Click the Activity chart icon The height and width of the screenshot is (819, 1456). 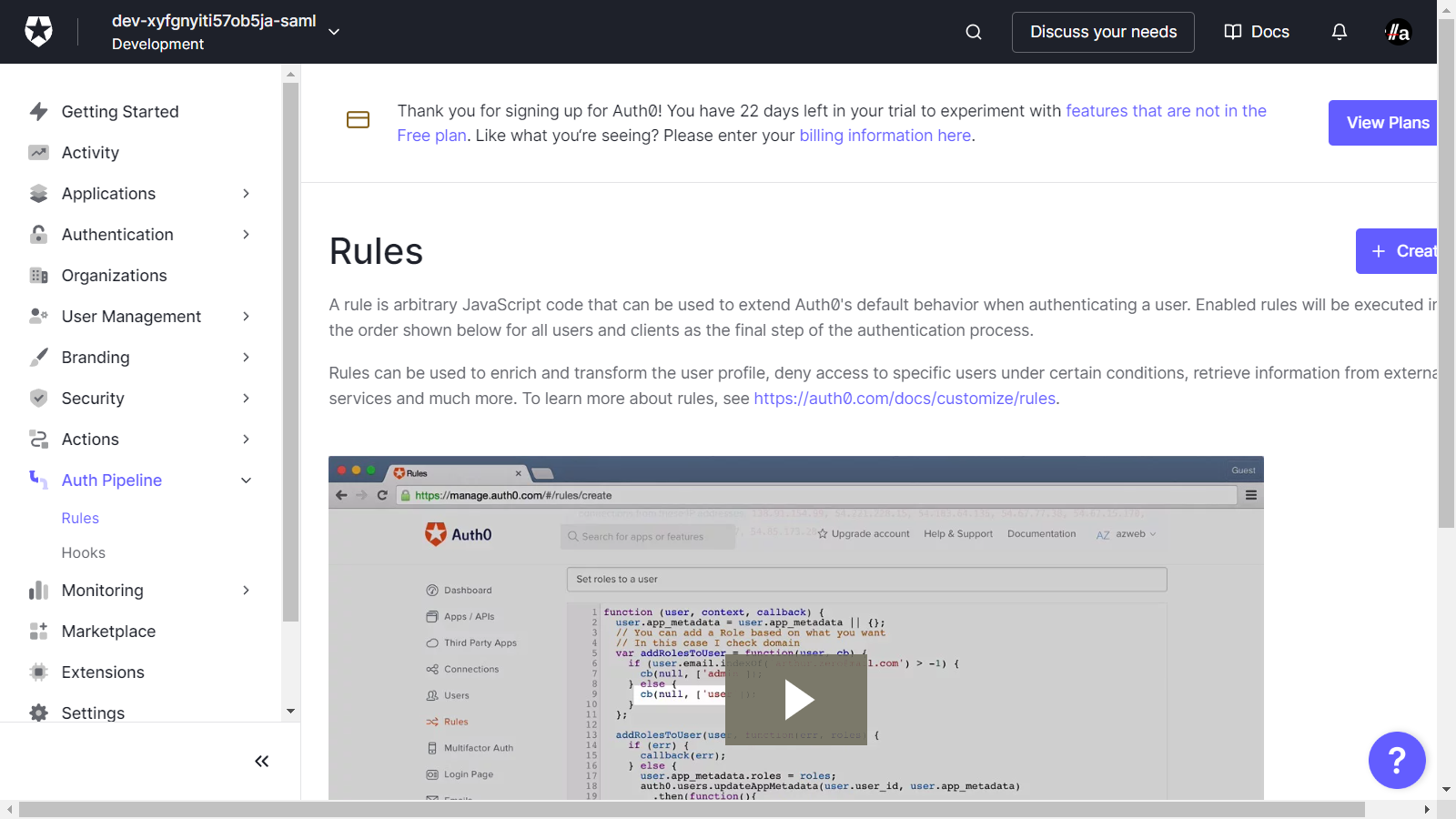38,153
